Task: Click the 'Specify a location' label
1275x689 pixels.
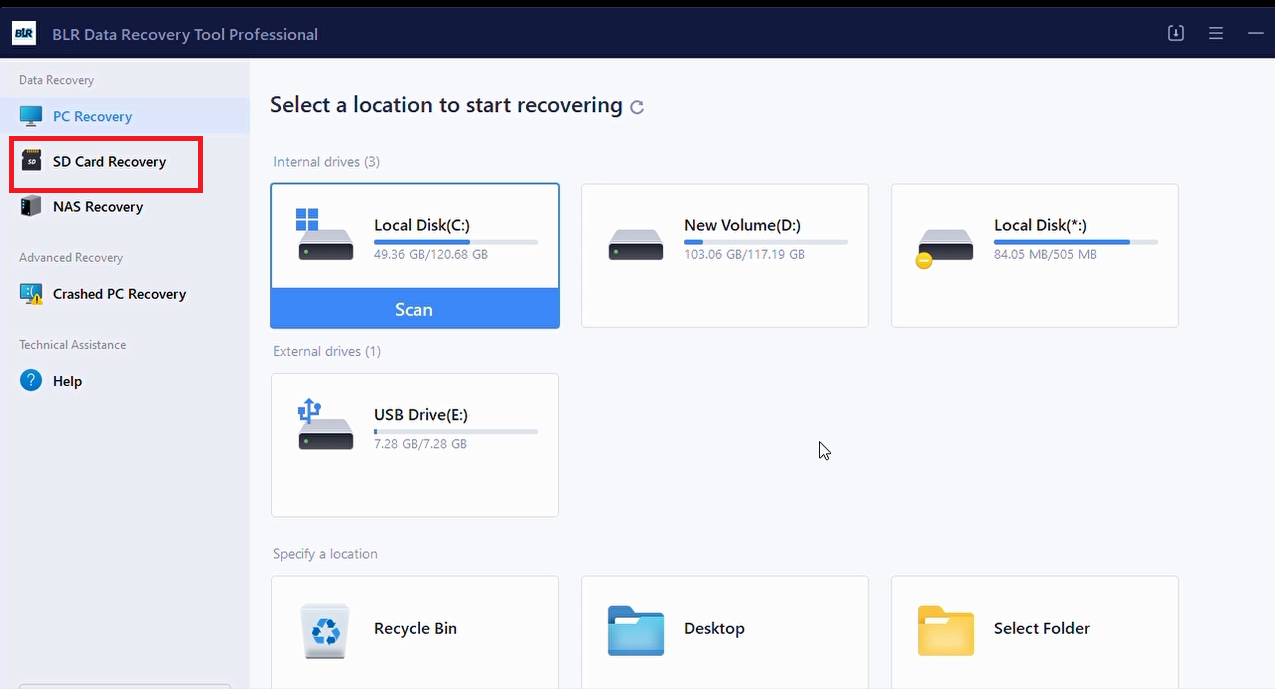Action: point(325,554)
